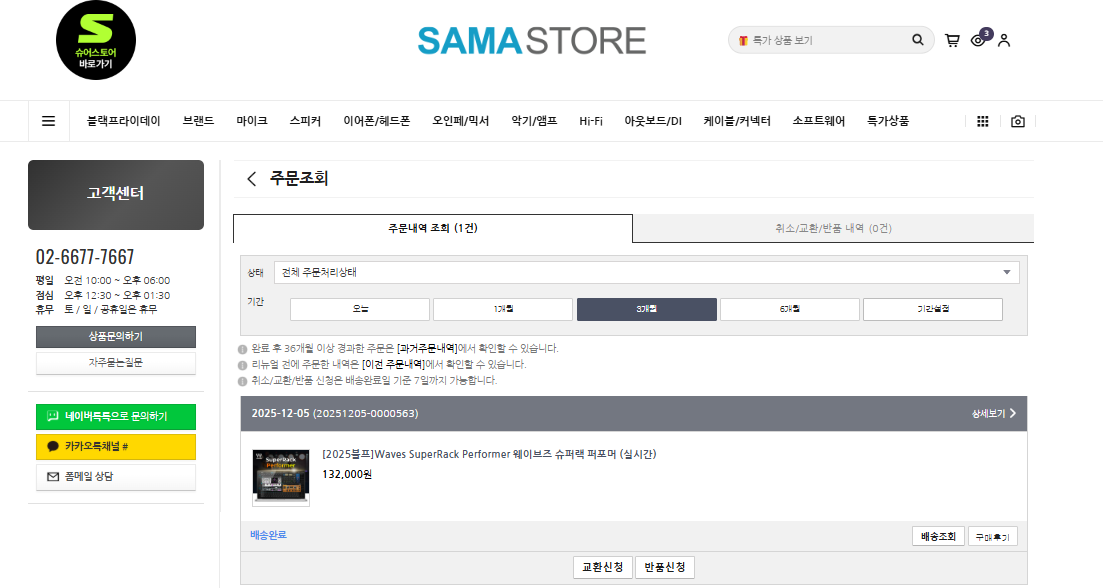This screenshot has height=588, width=1103.
Task: Go back using the arrow beside 주문조회
Action: point(252,179)
